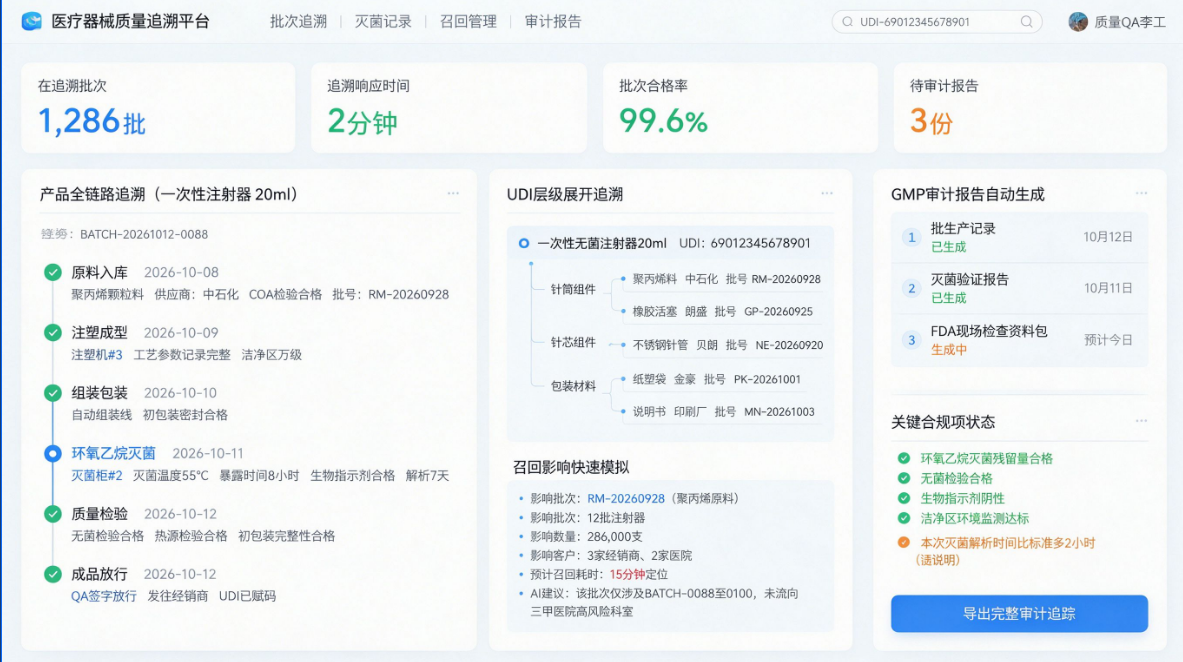Image resolution: width=1183 pixels, height=662 pixels.
Task: Click the step number 3 badge for FDA现场检查资料包
Action: pos(911,340)
